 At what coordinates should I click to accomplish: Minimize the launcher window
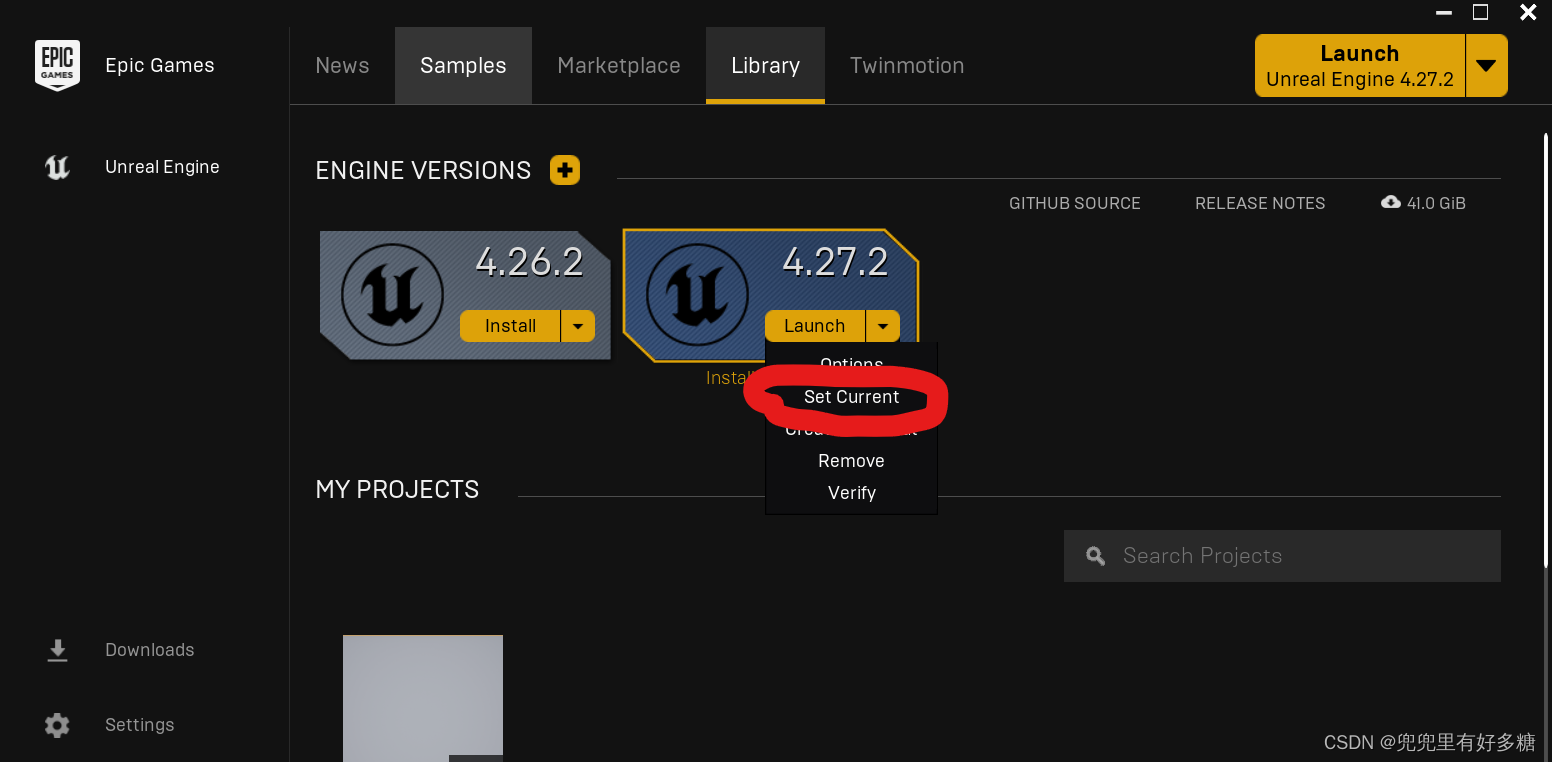tap(1443, 13)
